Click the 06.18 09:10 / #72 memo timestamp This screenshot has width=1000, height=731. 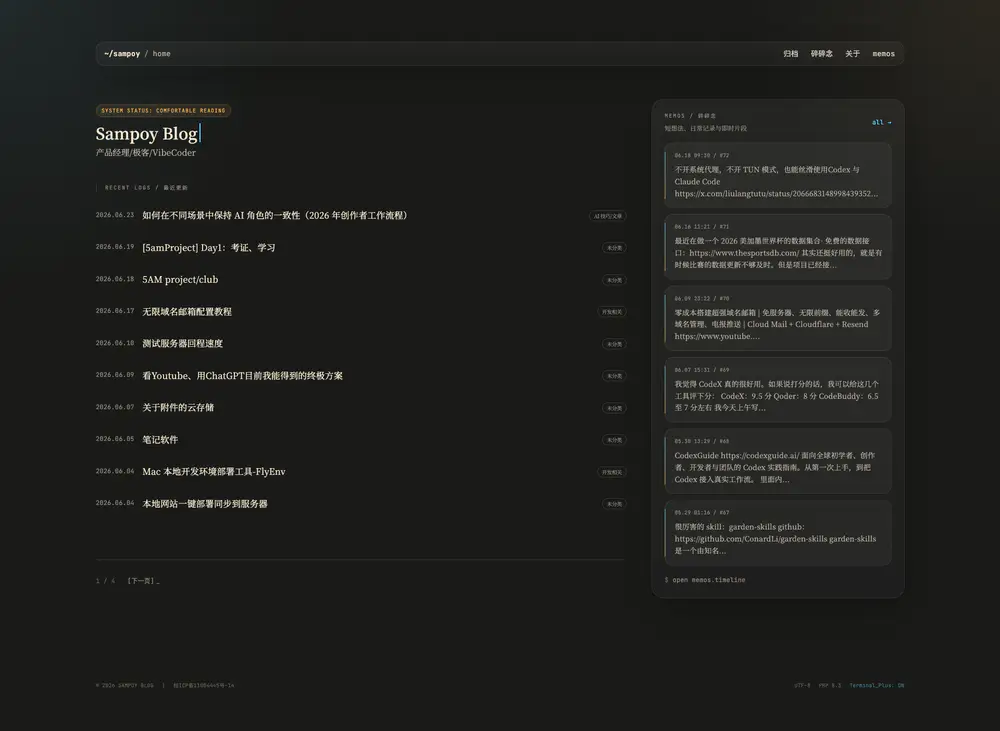click(702, 155)
